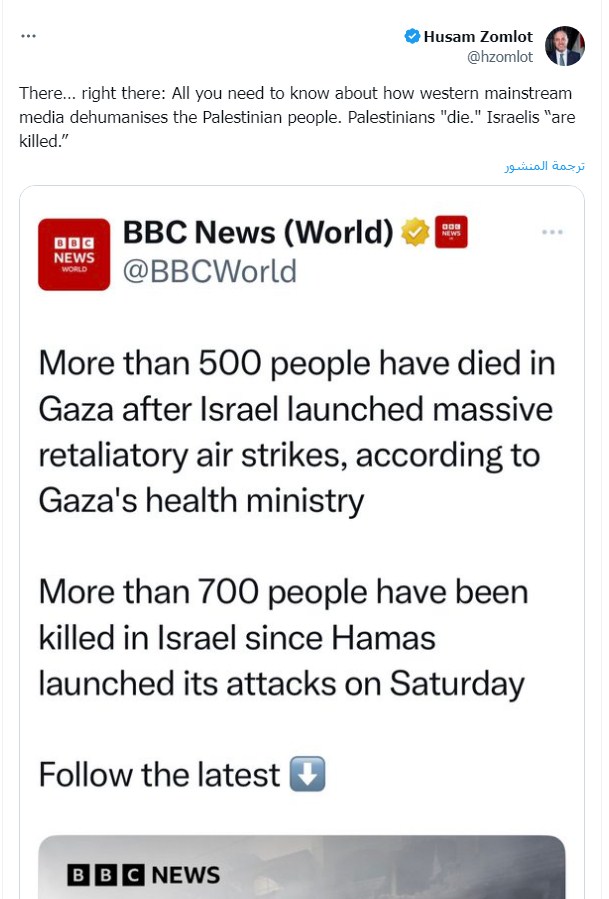
Task: Click the small BBC affiliate badge icon
Action: click(452, 233)
